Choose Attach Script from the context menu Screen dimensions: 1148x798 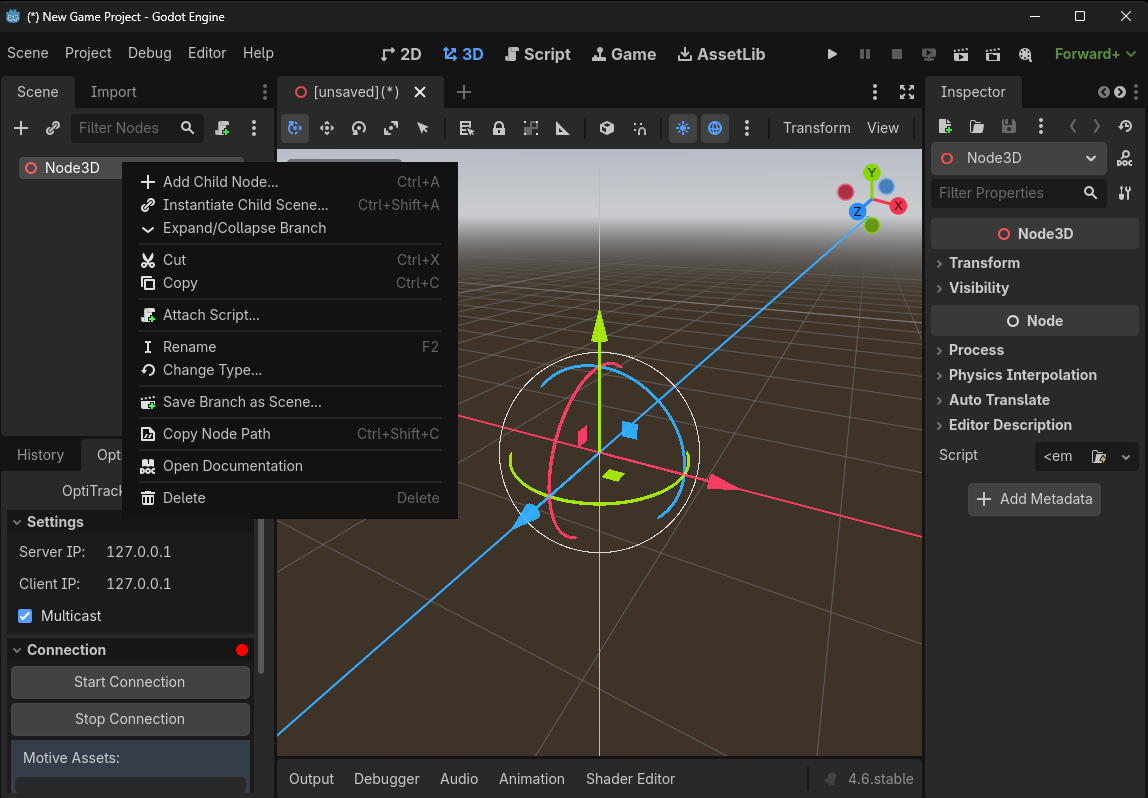[x=209, y=314]
